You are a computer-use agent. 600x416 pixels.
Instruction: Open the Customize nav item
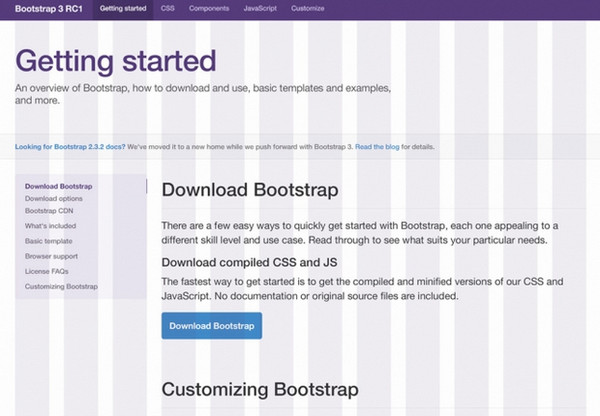(307, 8)
